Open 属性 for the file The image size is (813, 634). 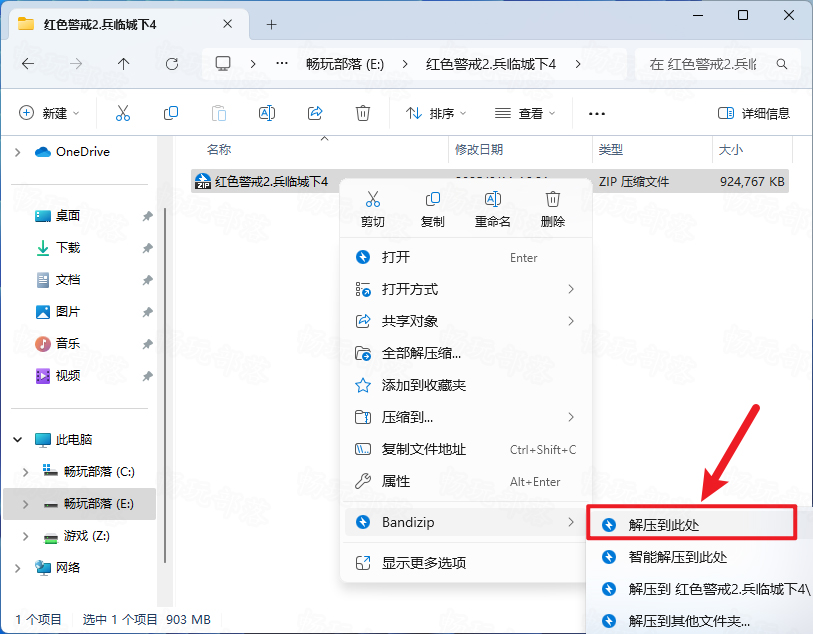(x=466, y=482)
